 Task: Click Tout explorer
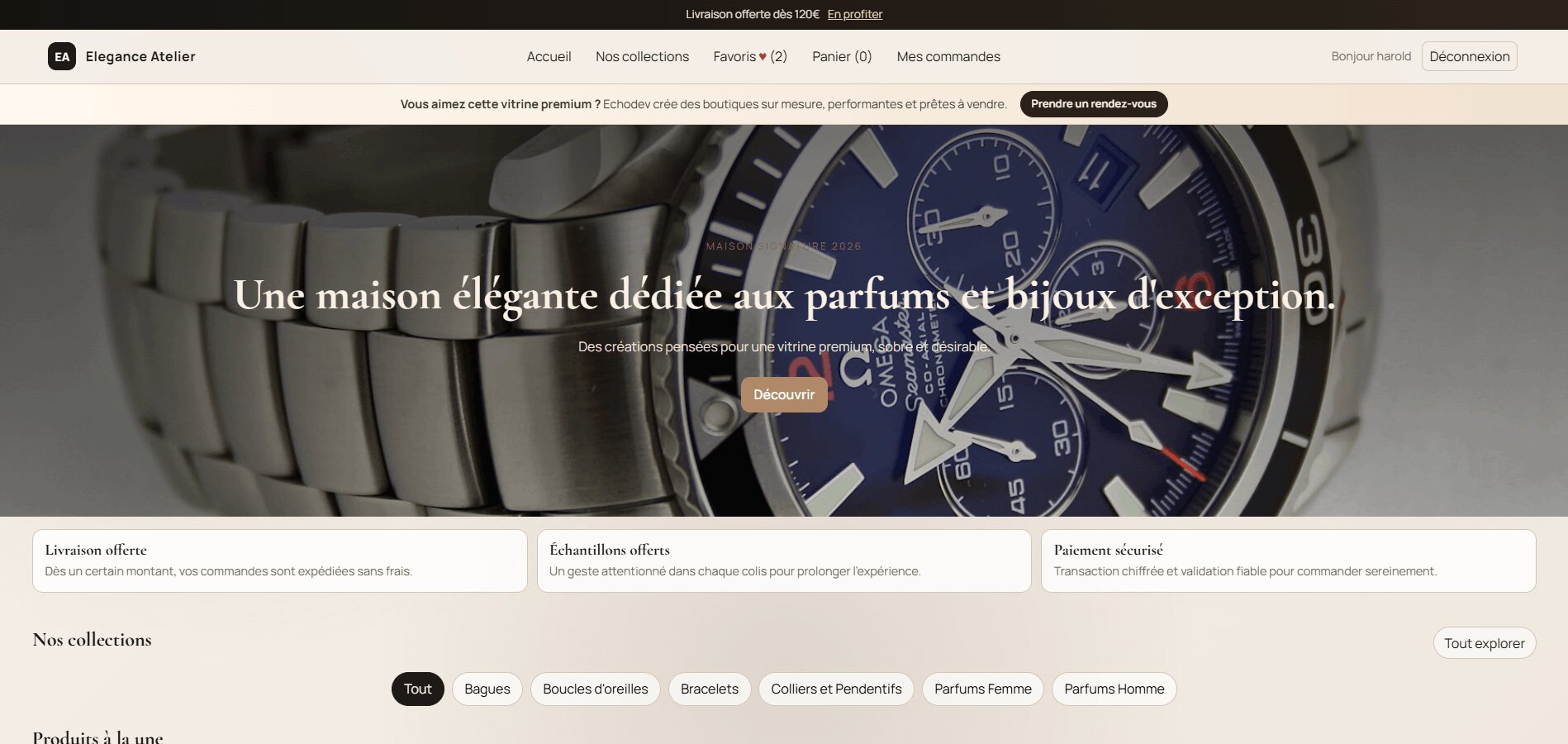(x=1484, y=642)
